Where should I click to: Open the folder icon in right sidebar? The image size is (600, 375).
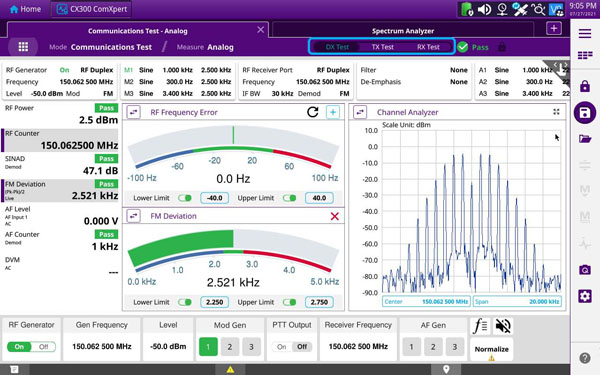pyautogui.click(x=585, y=139)
